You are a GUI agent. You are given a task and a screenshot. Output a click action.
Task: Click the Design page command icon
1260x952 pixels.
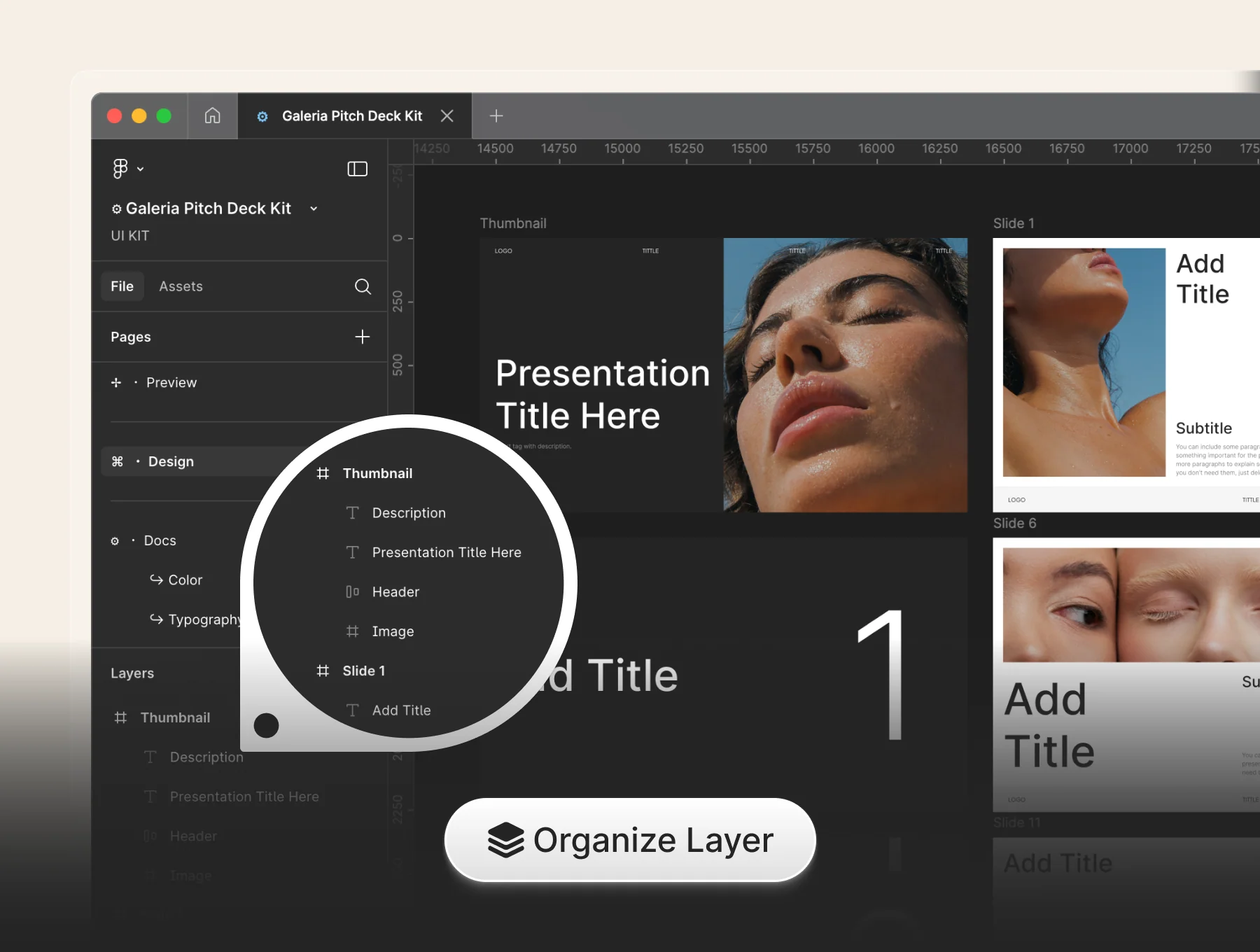pos(118,461)
